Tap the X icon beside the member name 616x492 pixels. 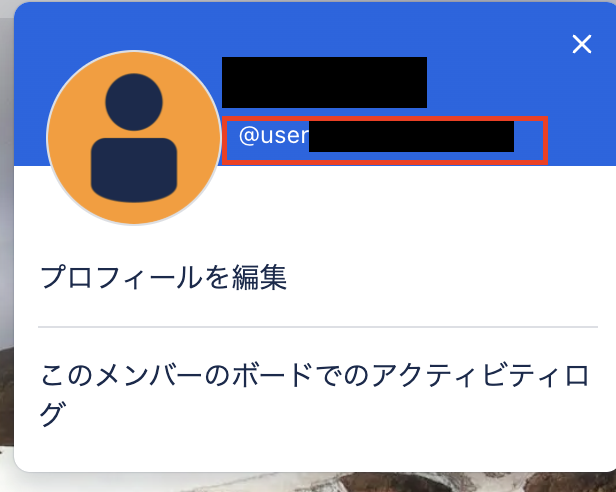[x=581, y=44]
